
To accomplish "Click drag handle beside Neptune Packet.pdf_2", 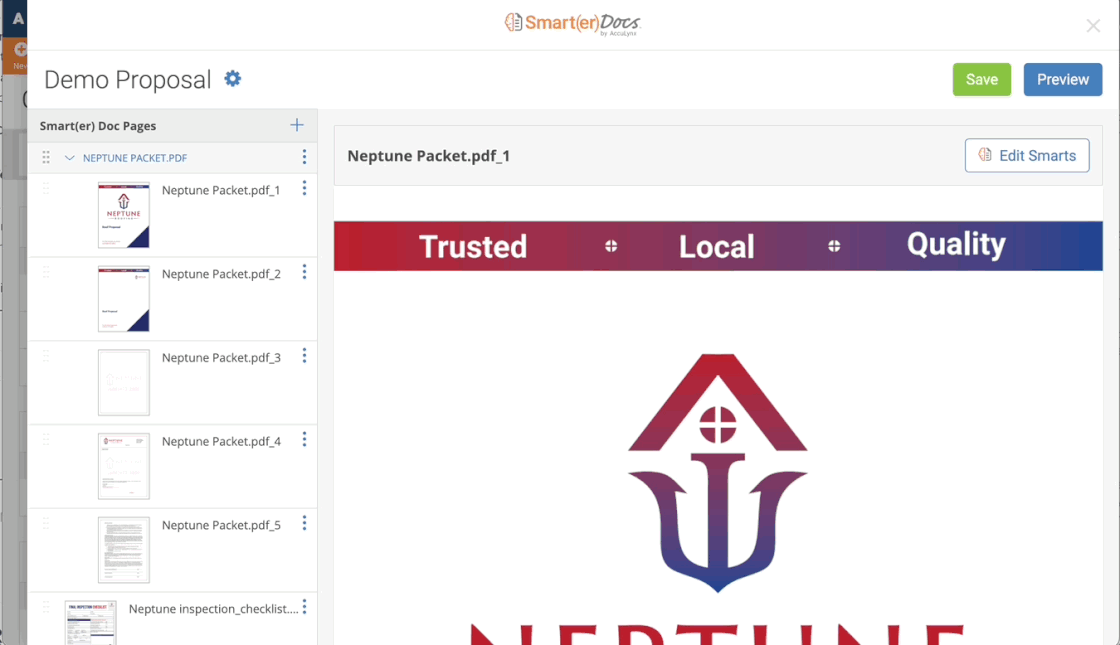I will click(46, 272).
